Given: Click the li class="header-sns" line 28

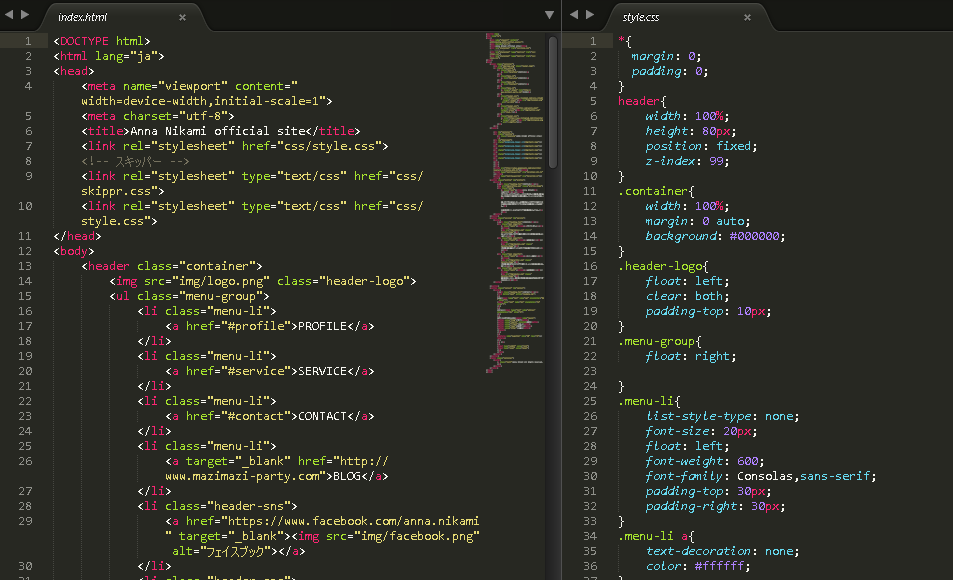Looking at the screenshot, I should tap(217, 506).
